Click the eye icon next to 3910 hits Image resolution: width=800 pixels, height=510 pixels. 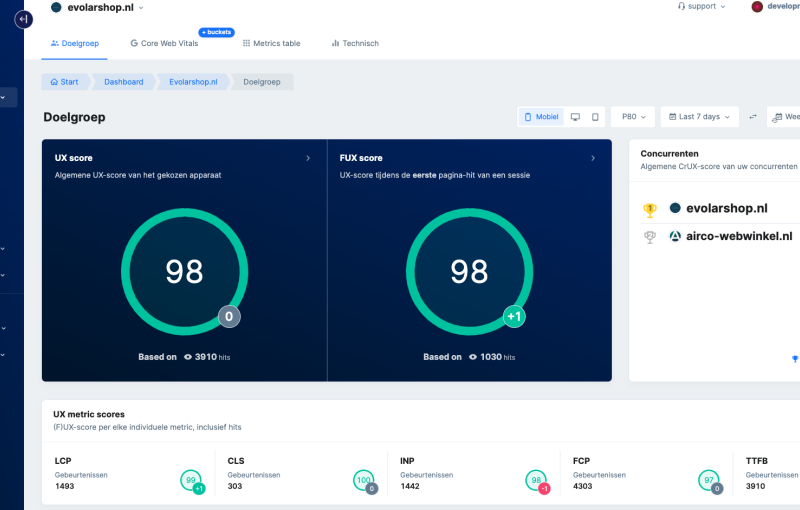click(188, 357)
